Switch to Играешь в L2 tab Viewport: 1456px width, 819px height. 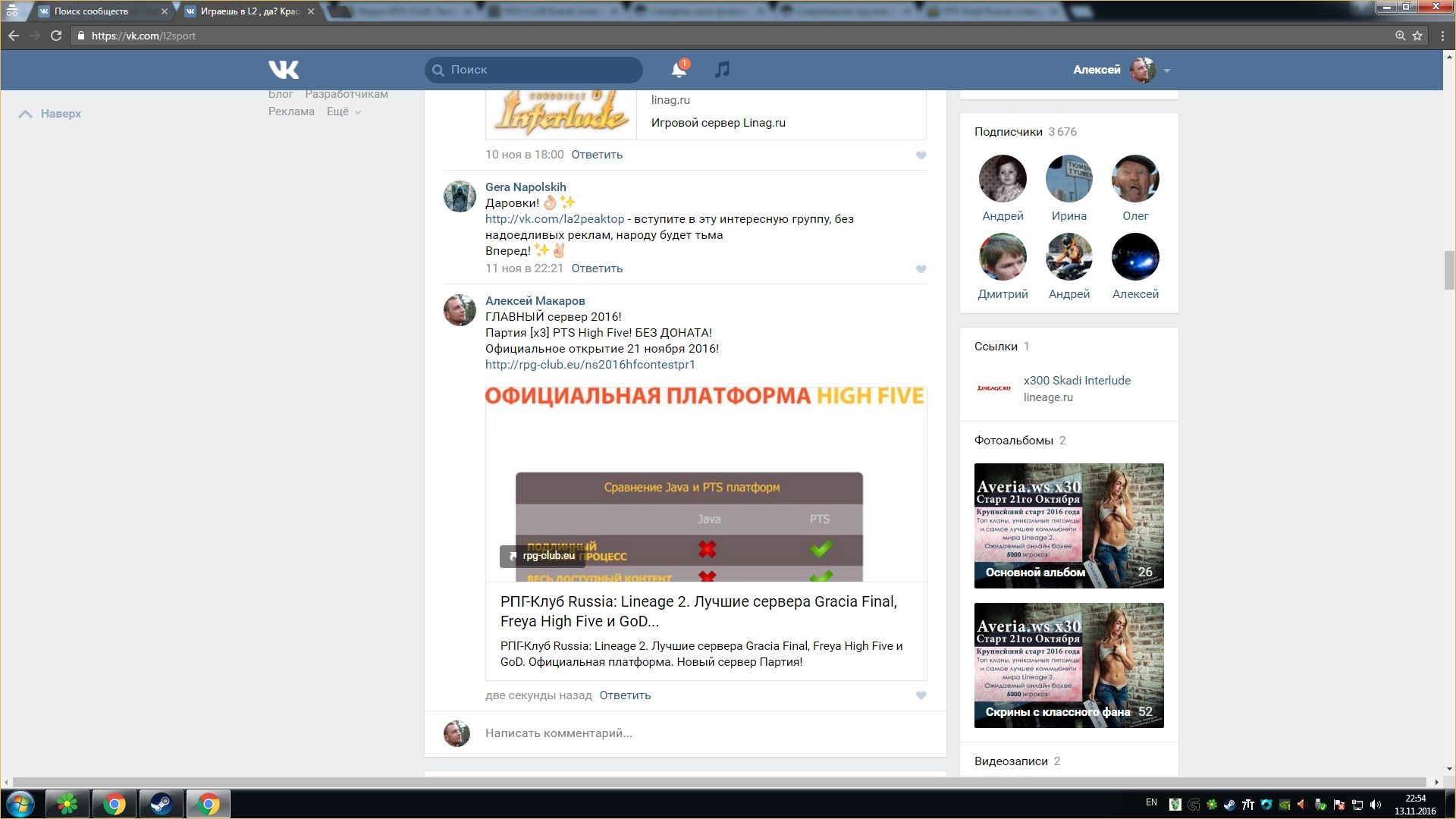tap(248, 11)
